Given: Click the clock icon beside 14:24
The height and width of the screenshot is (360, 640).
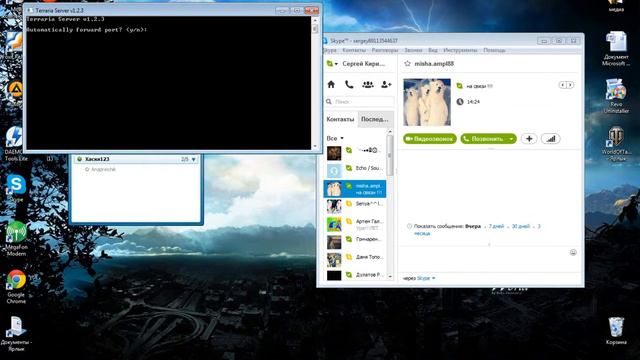Looking at the screenshot, I should pyautogui.click(x=460, y=102).
